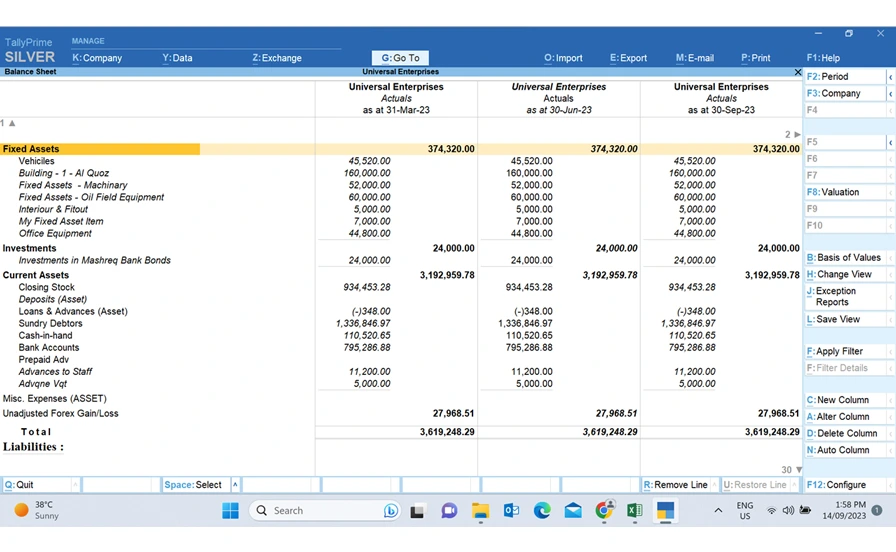Open the Z: Exchange menu

277,58
